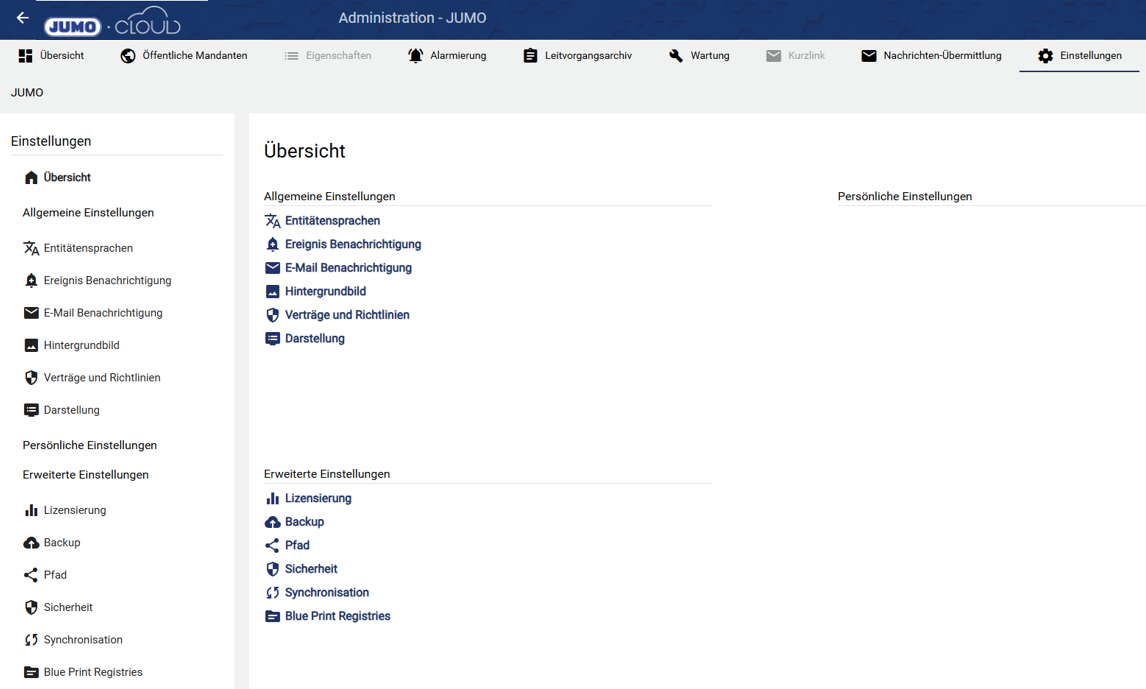This screenshot has width=1146, height=689.
Task: Click the cloud upload icon for Backup in sidebar
Action: coord(31,543)
